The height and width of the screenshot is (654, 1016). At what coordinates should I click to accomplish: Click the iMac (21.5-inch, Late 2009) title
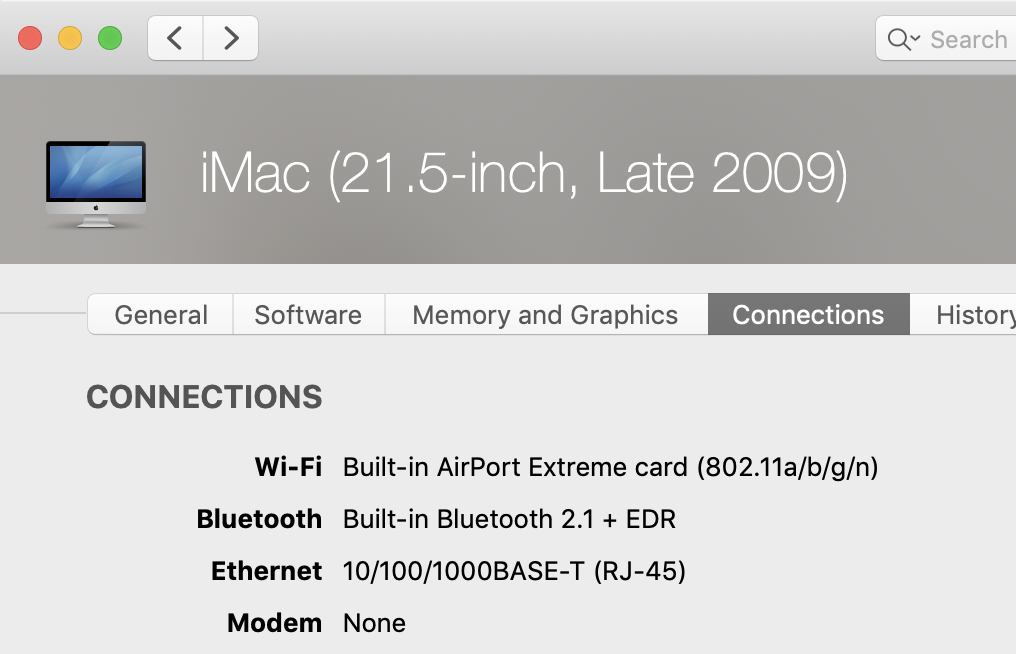[x=523, y=175]
